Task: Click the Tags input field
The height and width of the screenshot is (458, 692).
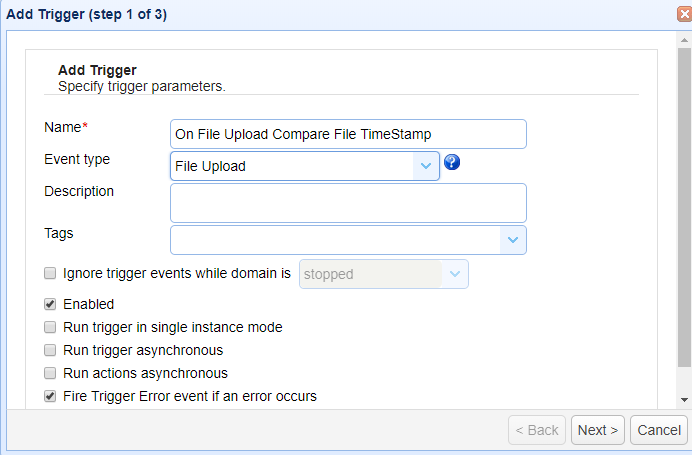Action: pyautogui.click(x=335, y=240)
